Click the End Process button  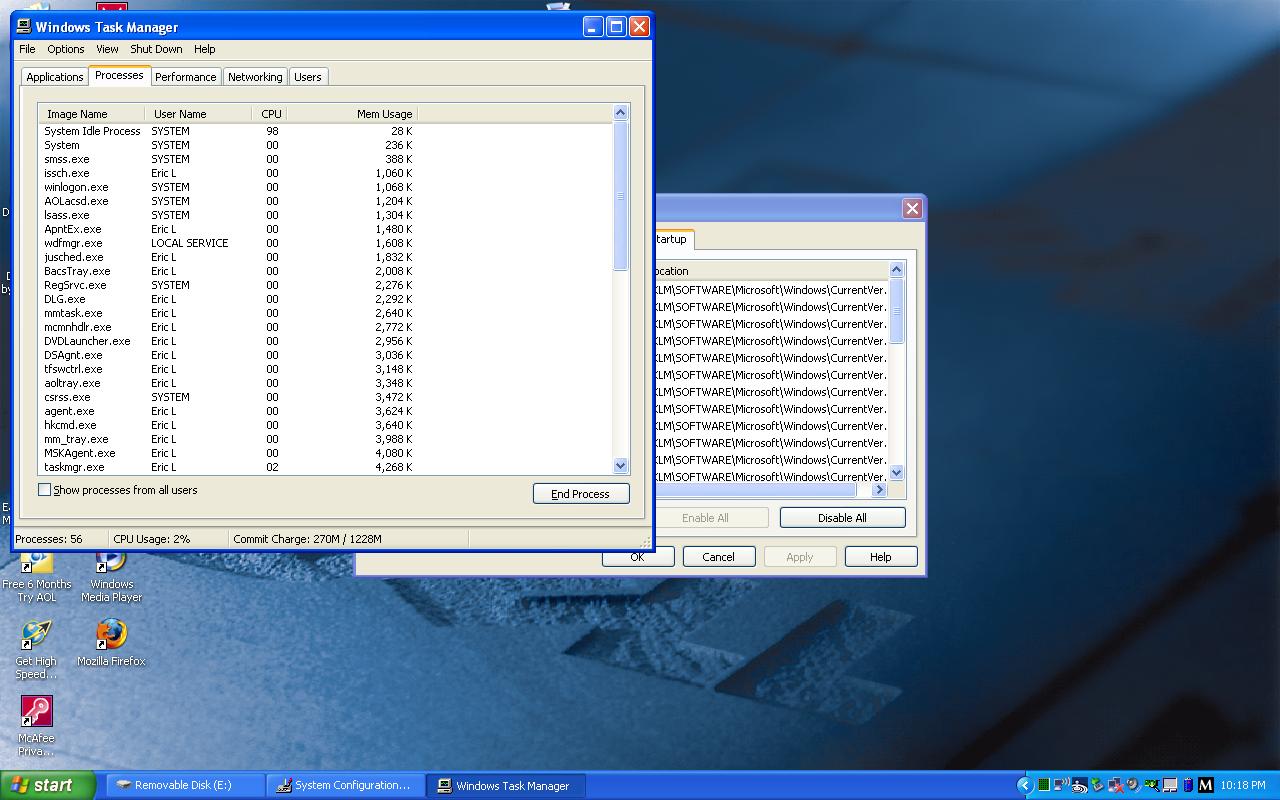[x=581, y=494]
